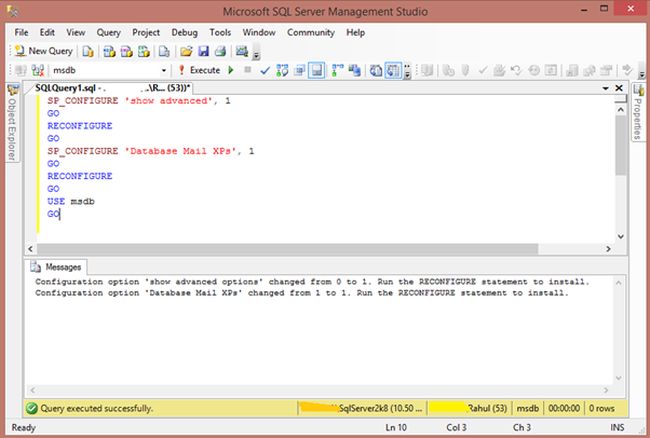Click the New Query button
650x438 pixels.
click(44, 51)
